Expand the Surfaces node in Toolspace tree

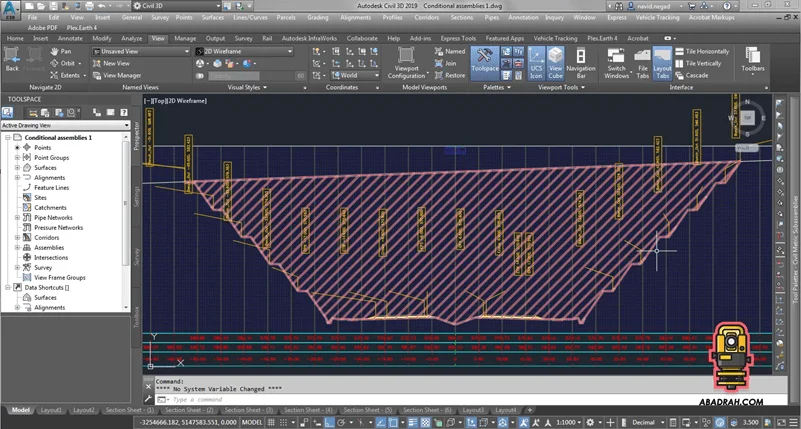(x=17, y=167)
